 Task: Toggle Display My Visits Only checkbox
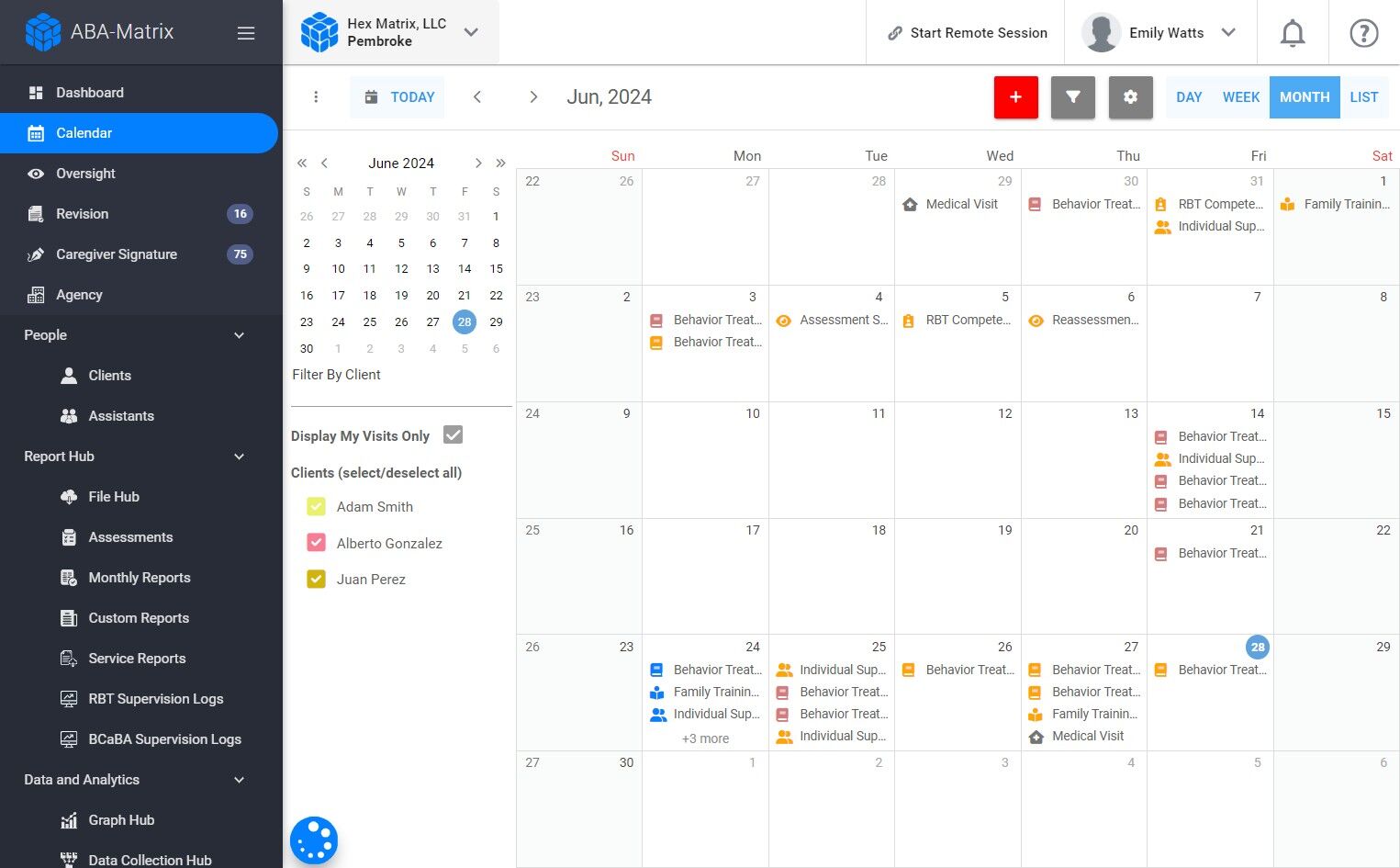pyautogui.click(x=453, y=435)
